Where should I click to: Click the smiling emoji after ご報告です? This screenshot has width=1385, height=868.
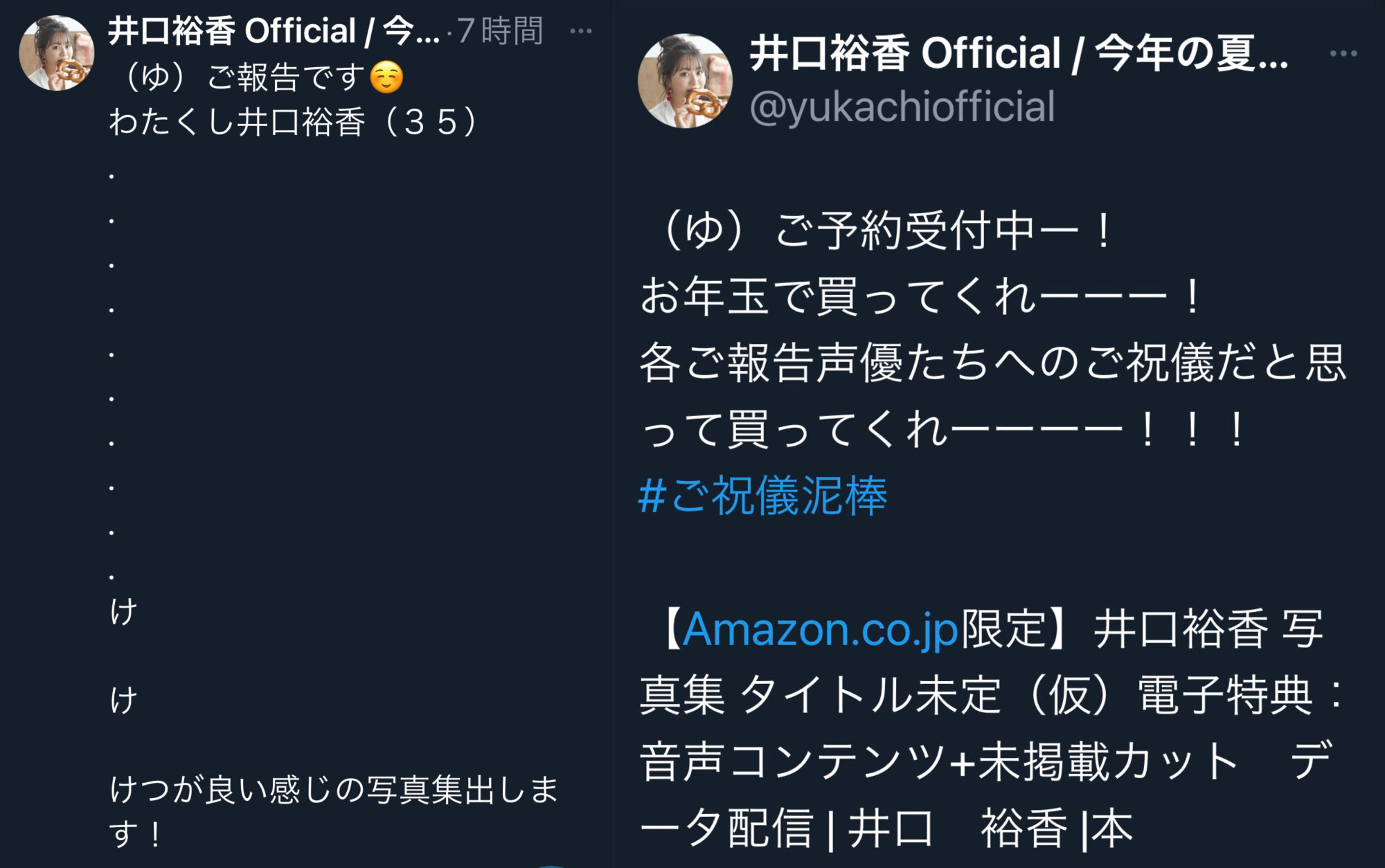click(x=386, y=77)
